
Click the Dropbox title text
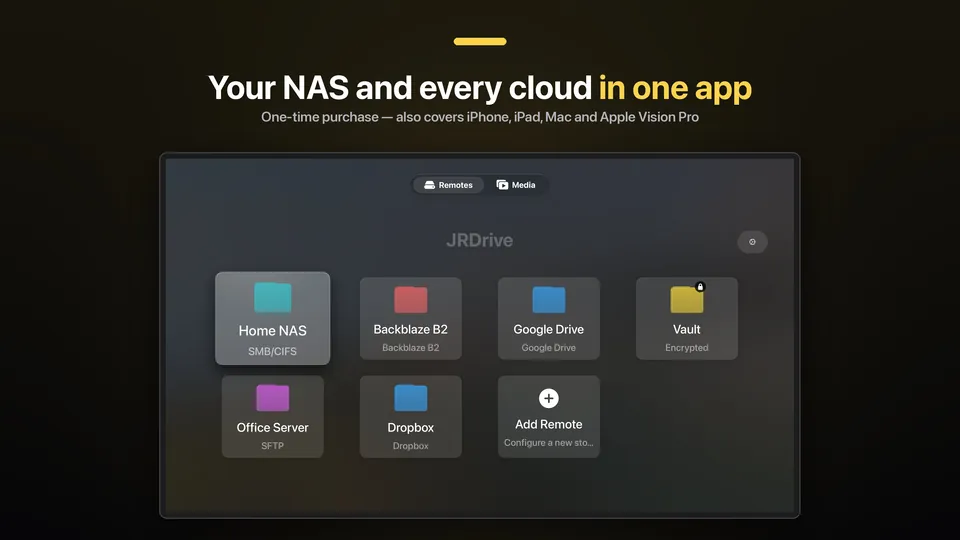tap(411, 427)
